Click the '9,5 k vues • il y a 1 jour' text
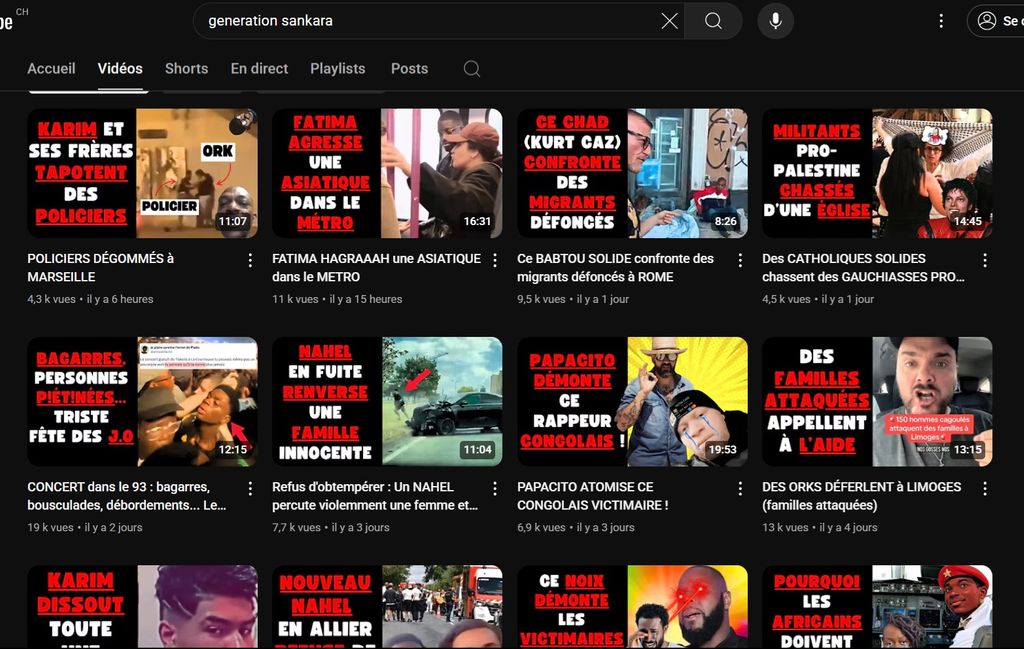Image resolution: width=1024 pixels, height=649 pixels. pyautogui.click(x=573, y=299)
